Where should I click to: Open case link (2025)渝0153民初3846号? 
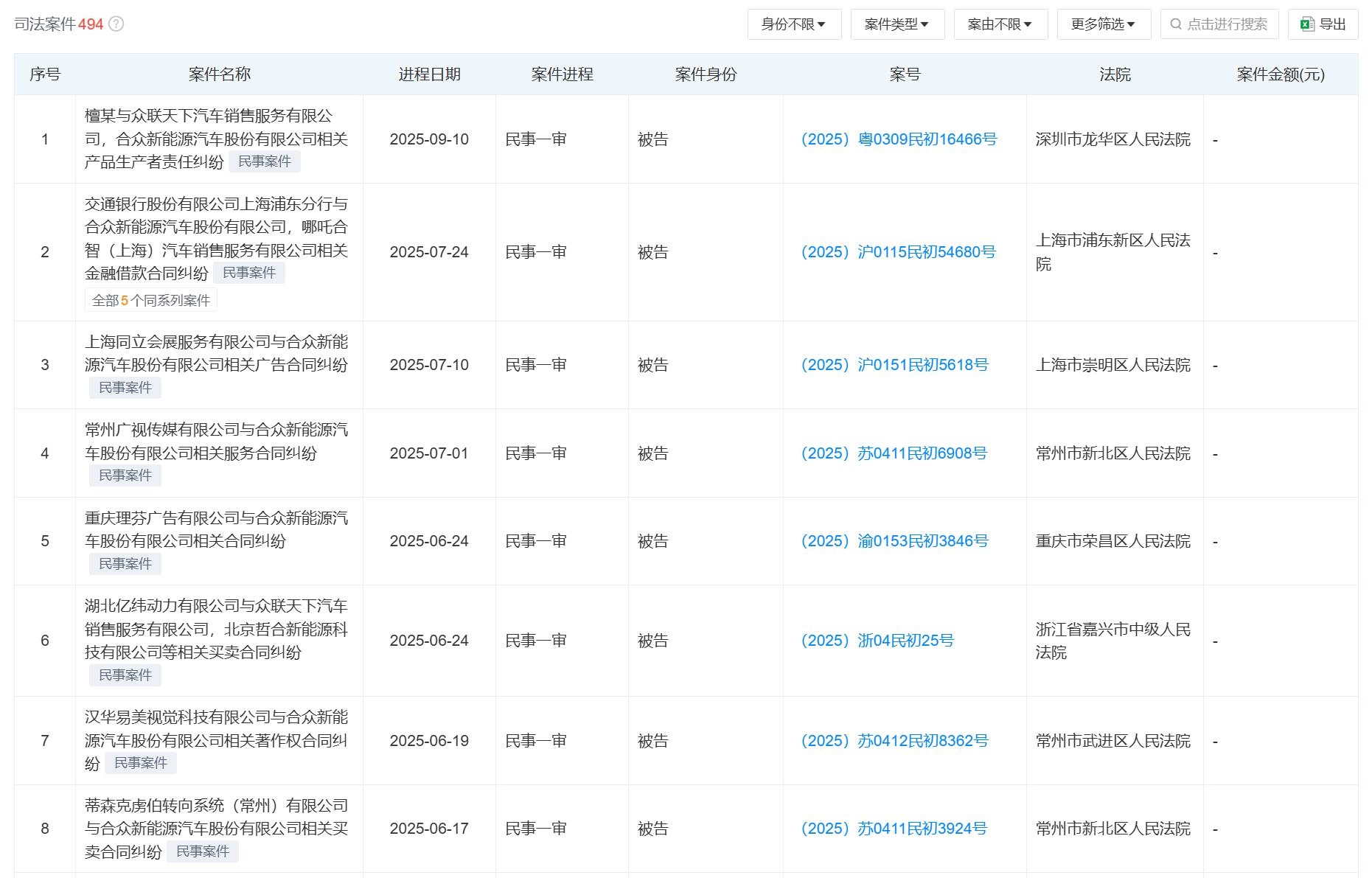(894, 541)
